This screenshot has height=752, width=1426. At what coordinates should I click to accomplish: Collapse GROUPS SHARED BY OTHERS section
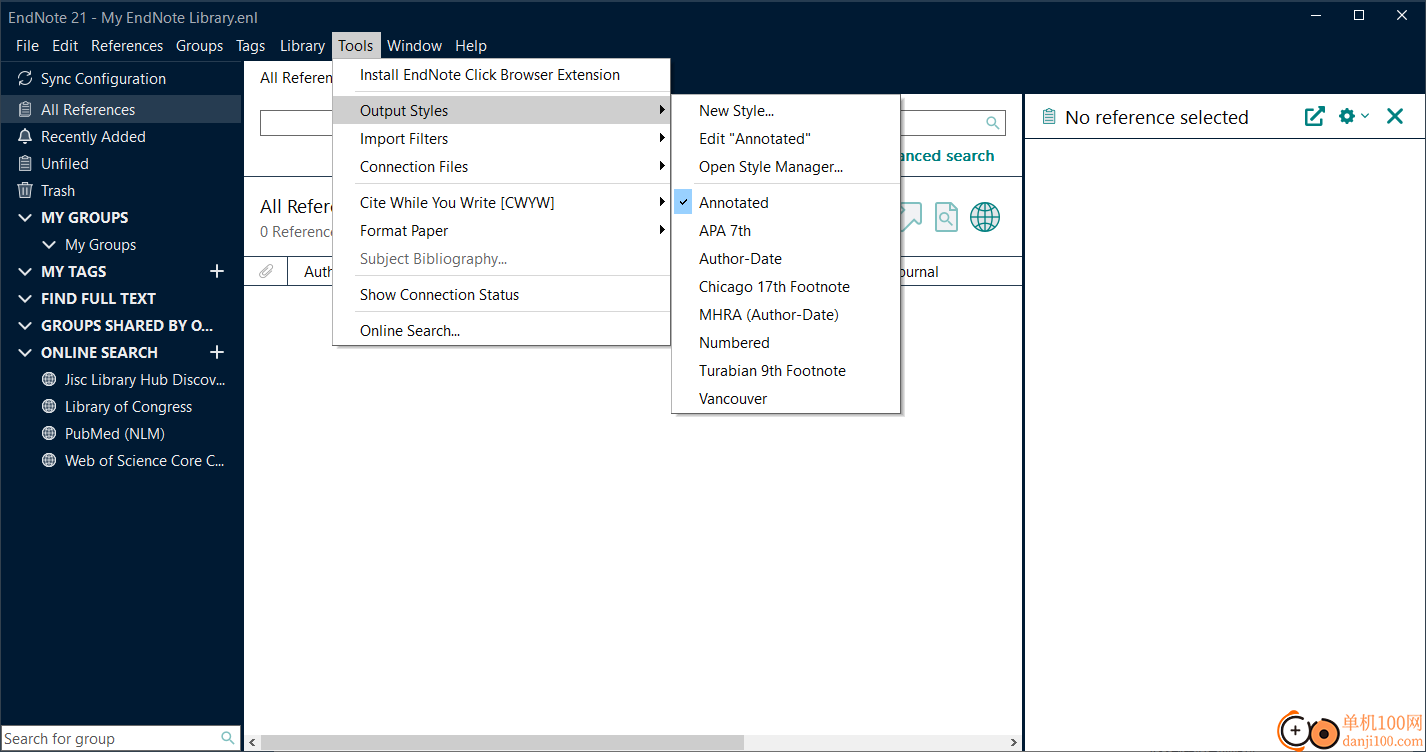pos(26,326)
